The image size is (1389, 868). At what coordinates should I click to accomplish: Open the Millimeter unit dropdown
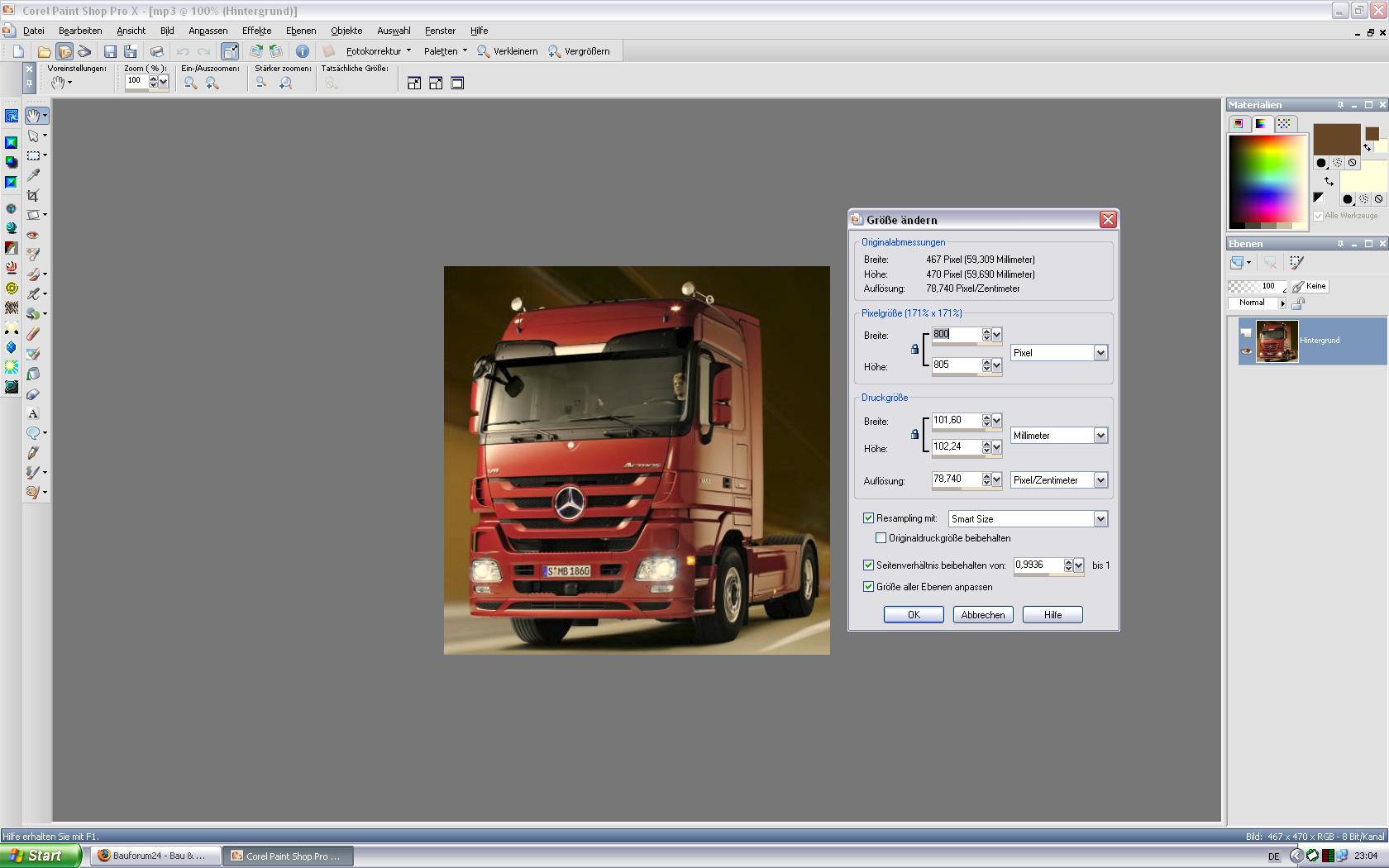point(1100,436)
